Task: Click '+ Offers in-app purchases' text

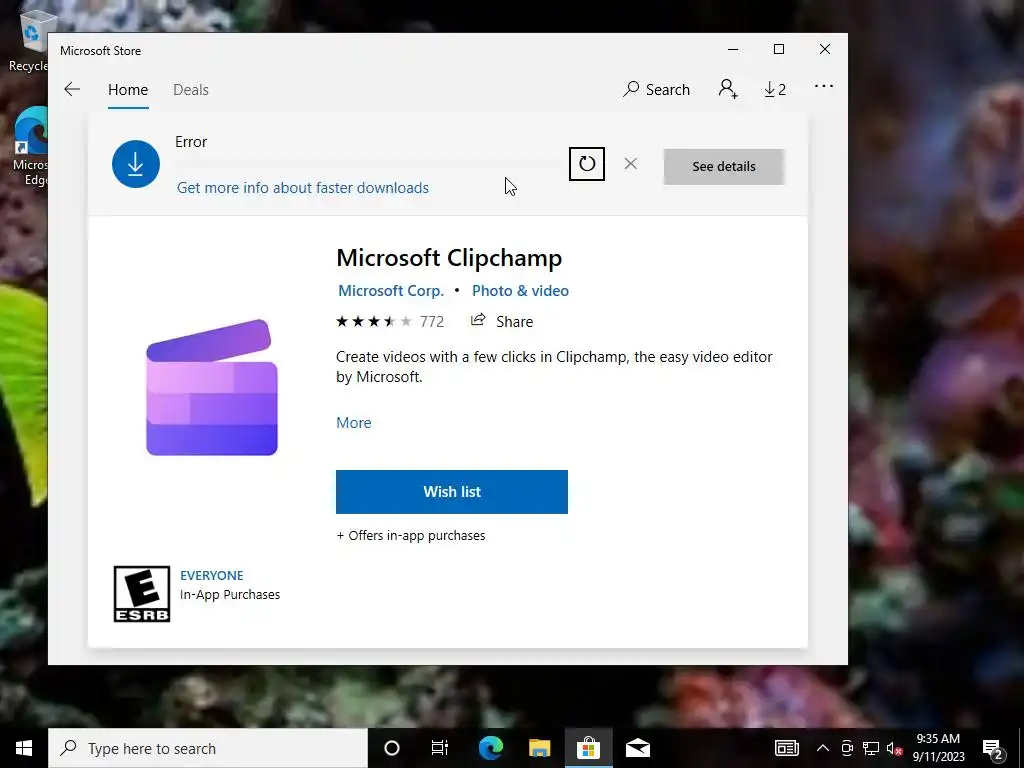Action: pos(411,536)
